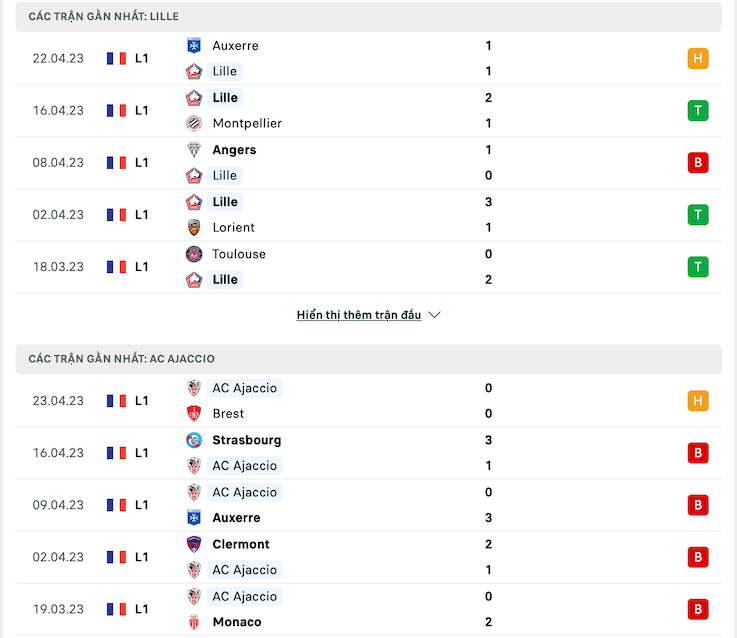The image size is (737, 638).
Task: Open the Strasbourg team name link
Action: [x=246, y=440]
